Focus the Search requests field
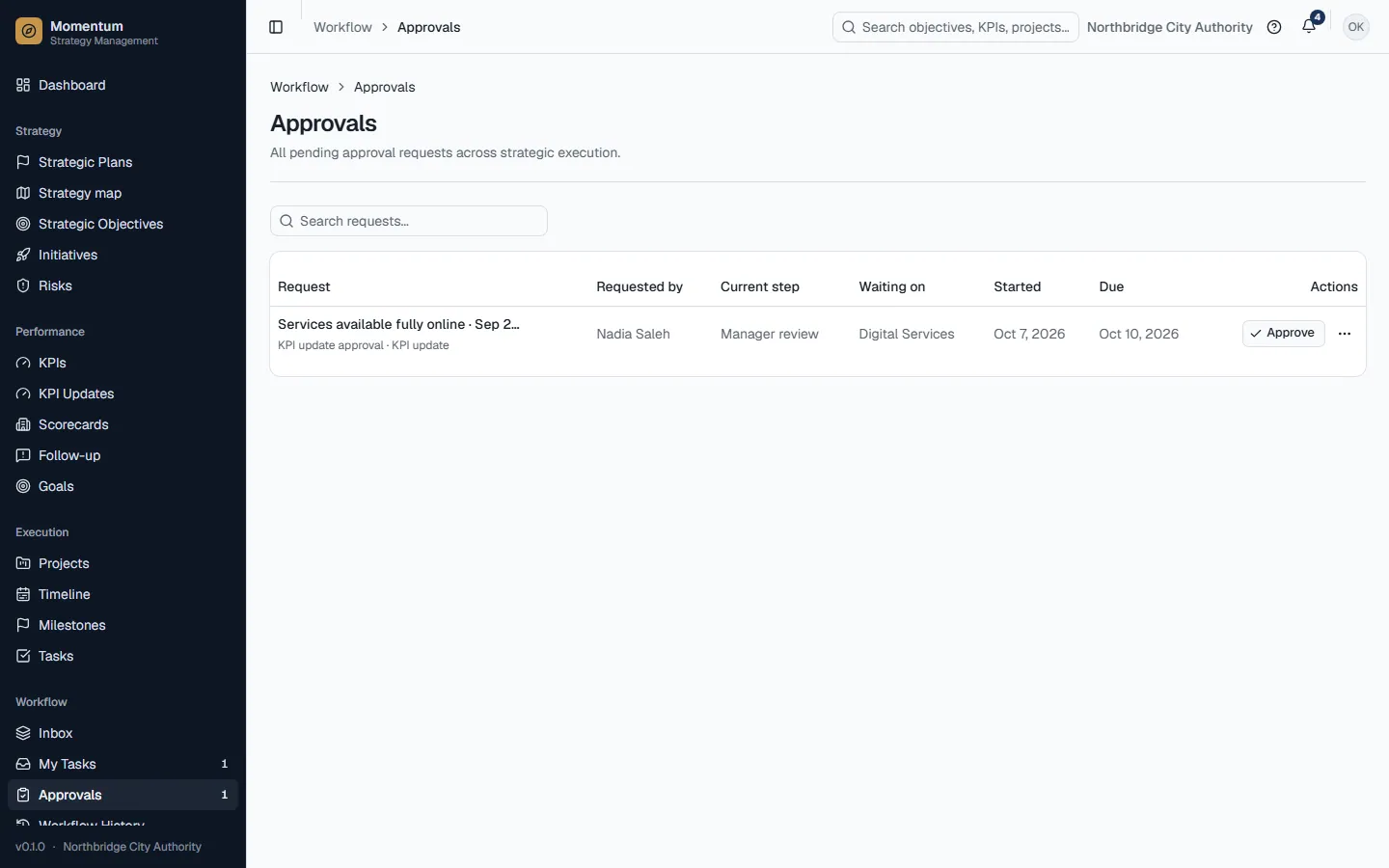This screenshot has width=1389, height=868. tap(409, 221)
